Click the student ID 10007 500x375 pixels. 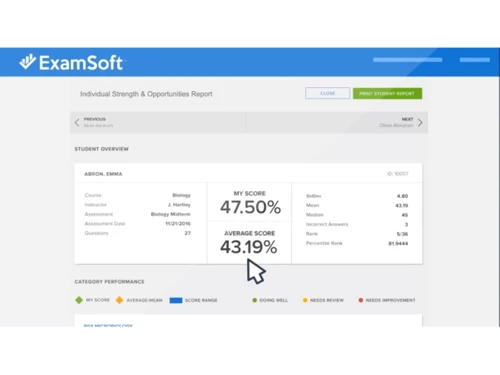pyautogui.click(x=398, y=174)
